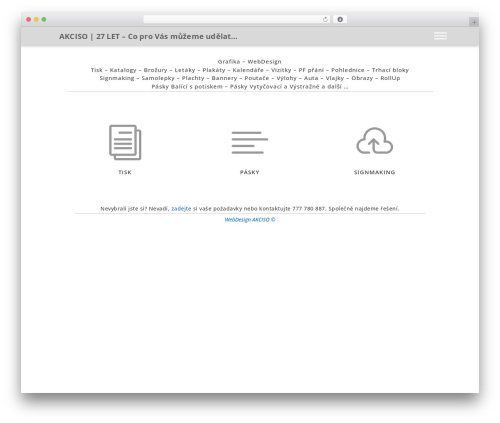Focus the browser address bar

pyautogui.click(x=237, y=20)
